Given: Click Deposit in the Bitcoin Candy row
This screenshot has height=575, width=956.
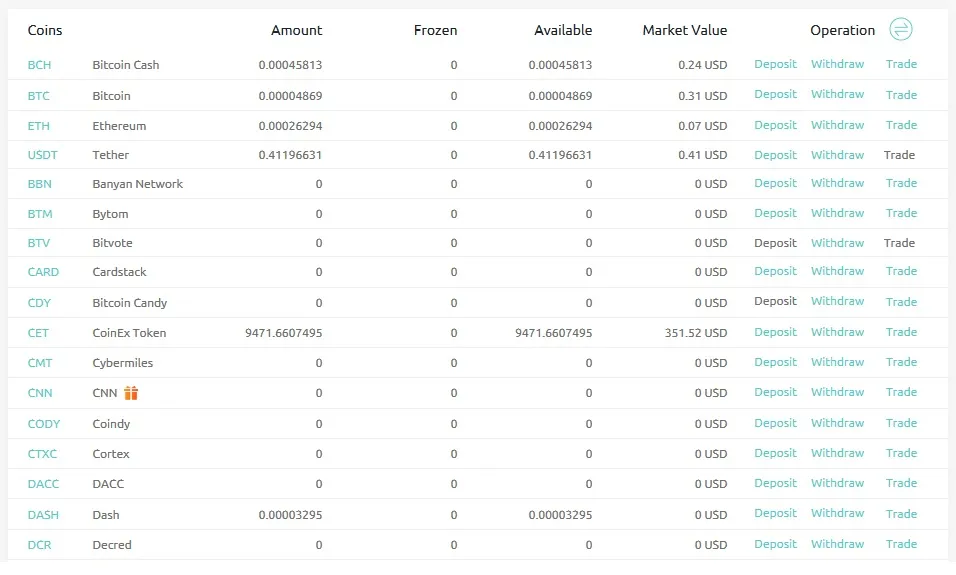Looking at the screenshot, I should pyautogui.click(x=776, y=301).
